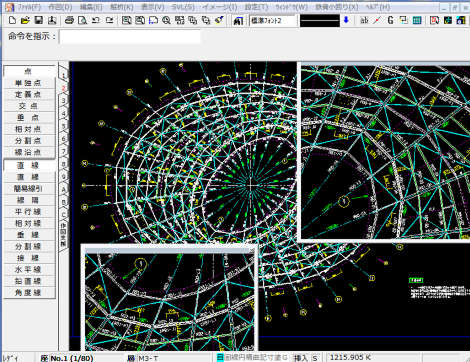The width and height of the screenshot is (470, 362).
Task: Open the 解析(K) menu
Action: (x=121, y=7)
